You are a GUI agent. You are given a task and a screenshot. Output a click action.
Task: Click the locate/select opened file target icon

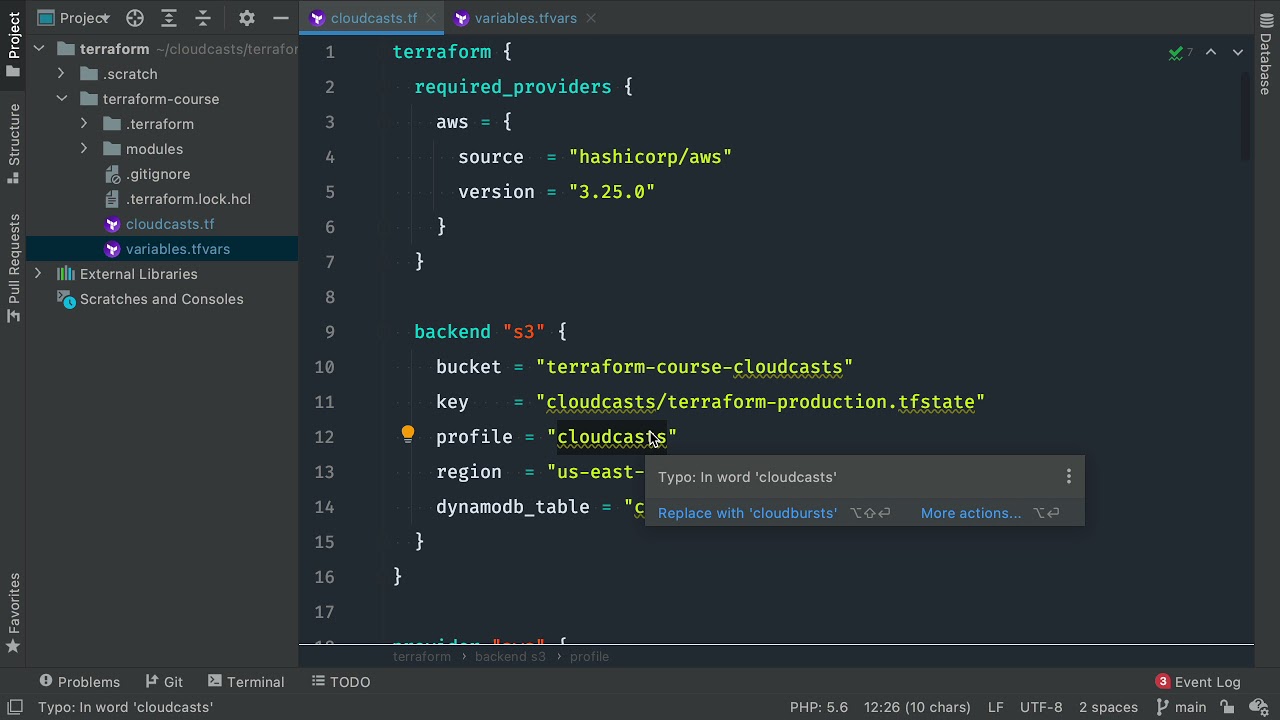pos(135,18)
